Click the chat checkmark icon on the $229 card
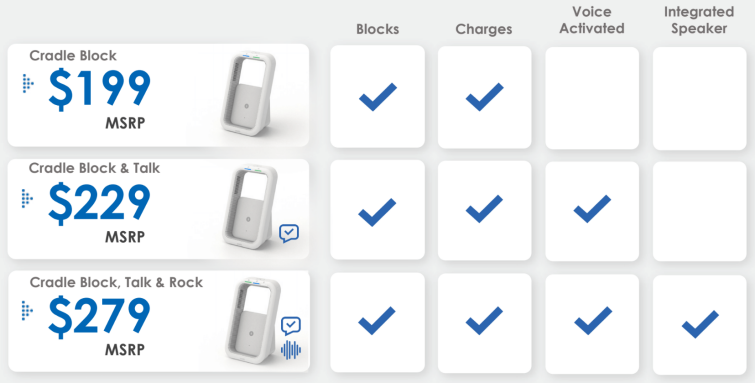 289,234
